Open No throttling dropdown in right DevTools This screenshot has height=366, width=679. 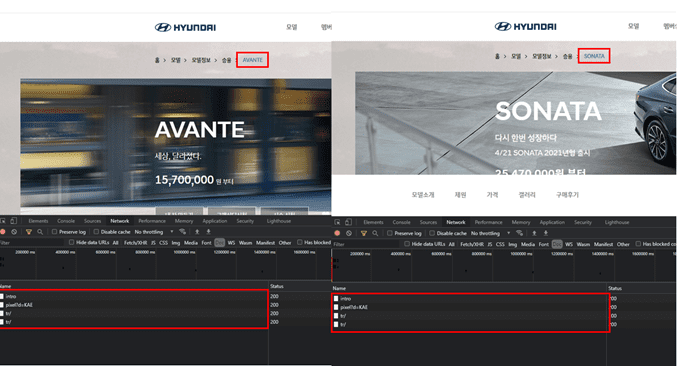(490, 233)
